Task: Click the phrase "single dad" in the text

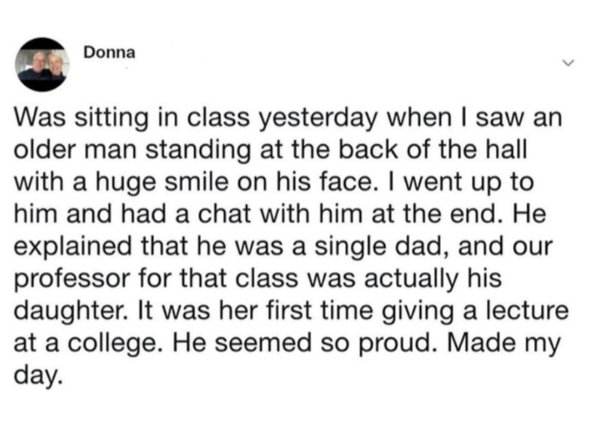Action: (x=382, y=246)
